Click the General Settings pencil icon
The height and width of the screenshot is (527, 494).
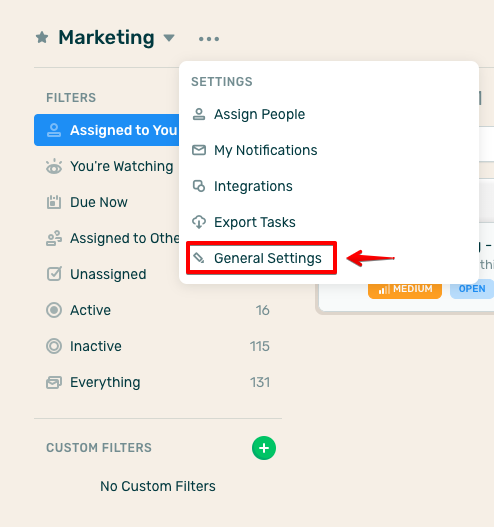click(199, 258)
